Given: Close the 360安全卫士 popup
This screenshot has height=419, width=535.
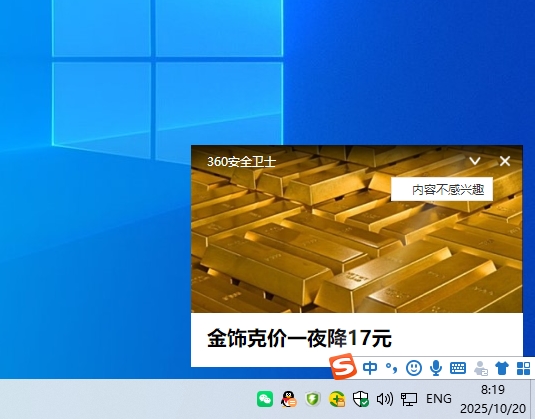Looking at the screenshot, I should (505, 161).
